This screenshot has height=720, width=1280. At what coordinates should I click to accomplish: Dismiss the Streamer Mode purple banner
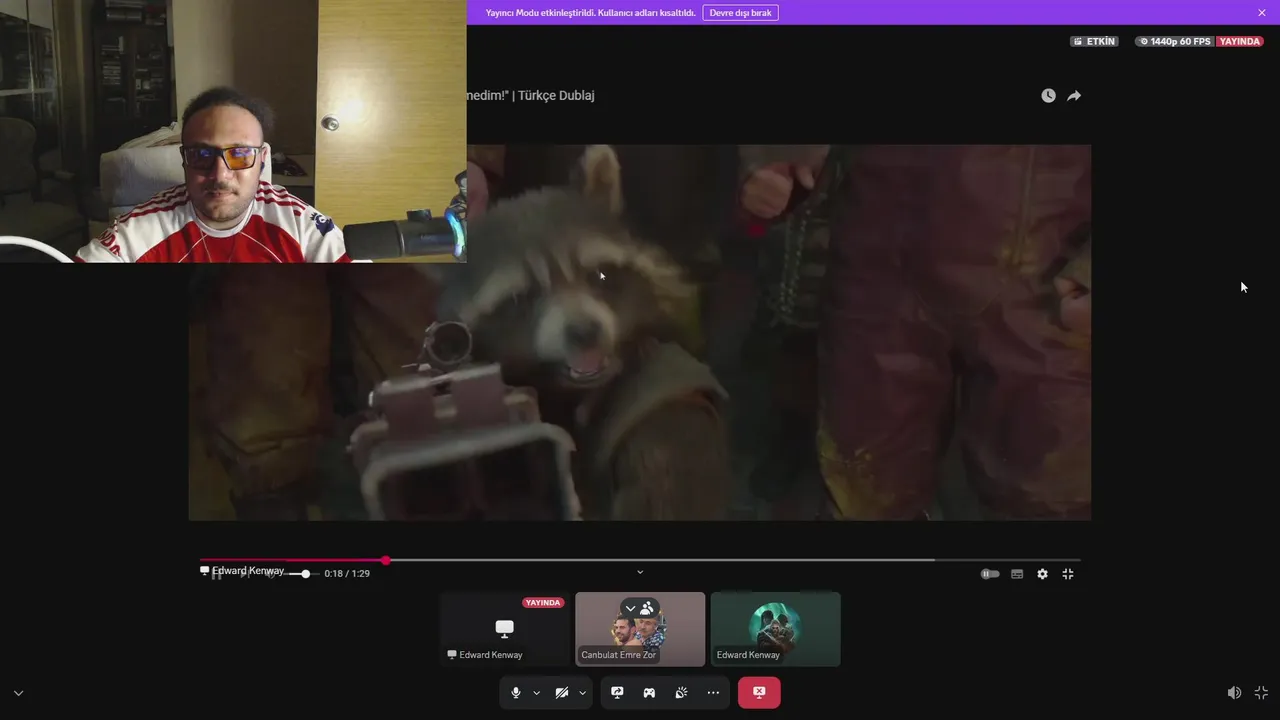(1262, 13)
